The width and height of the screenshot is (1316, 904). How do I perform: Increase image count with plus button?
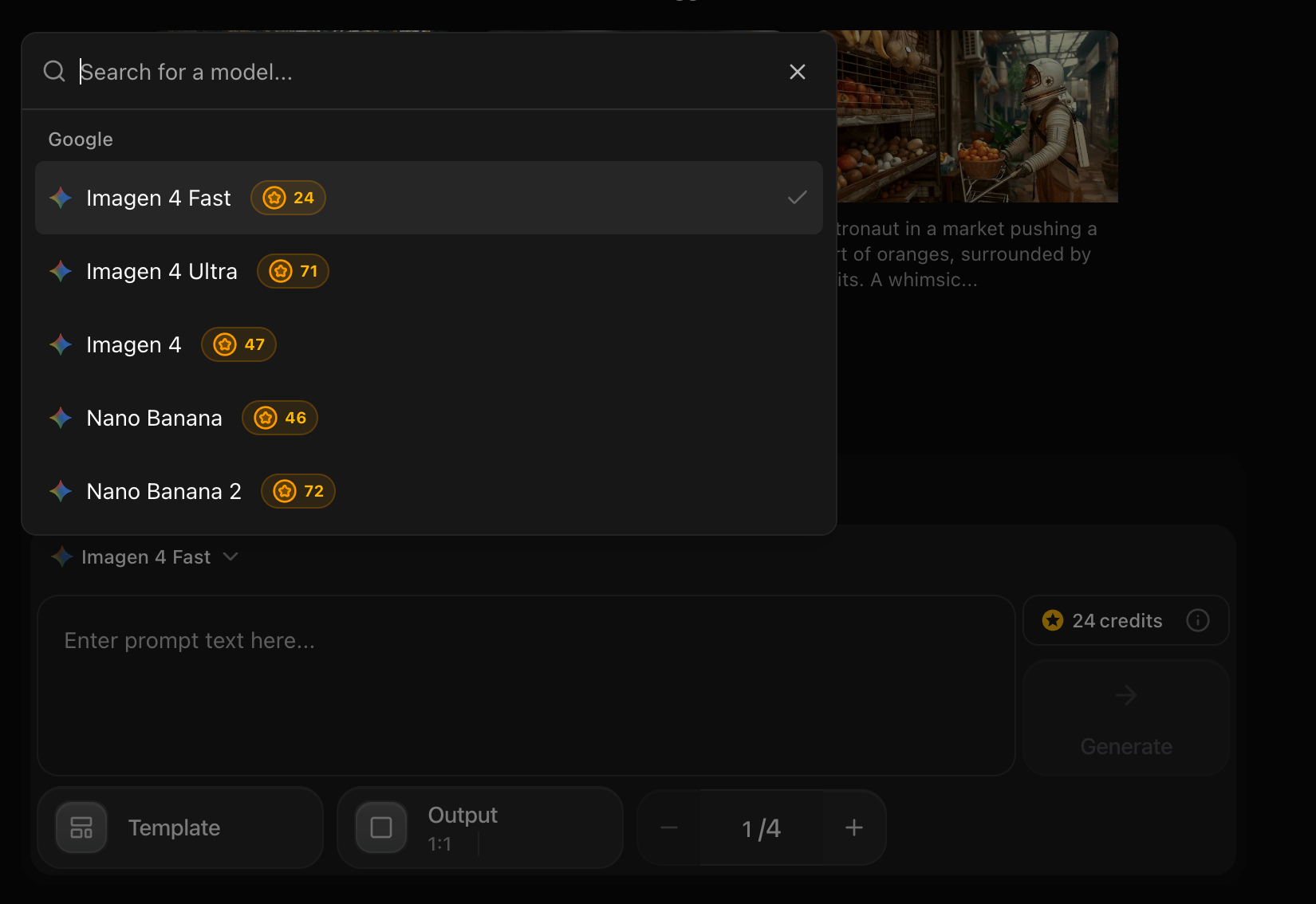854,827
